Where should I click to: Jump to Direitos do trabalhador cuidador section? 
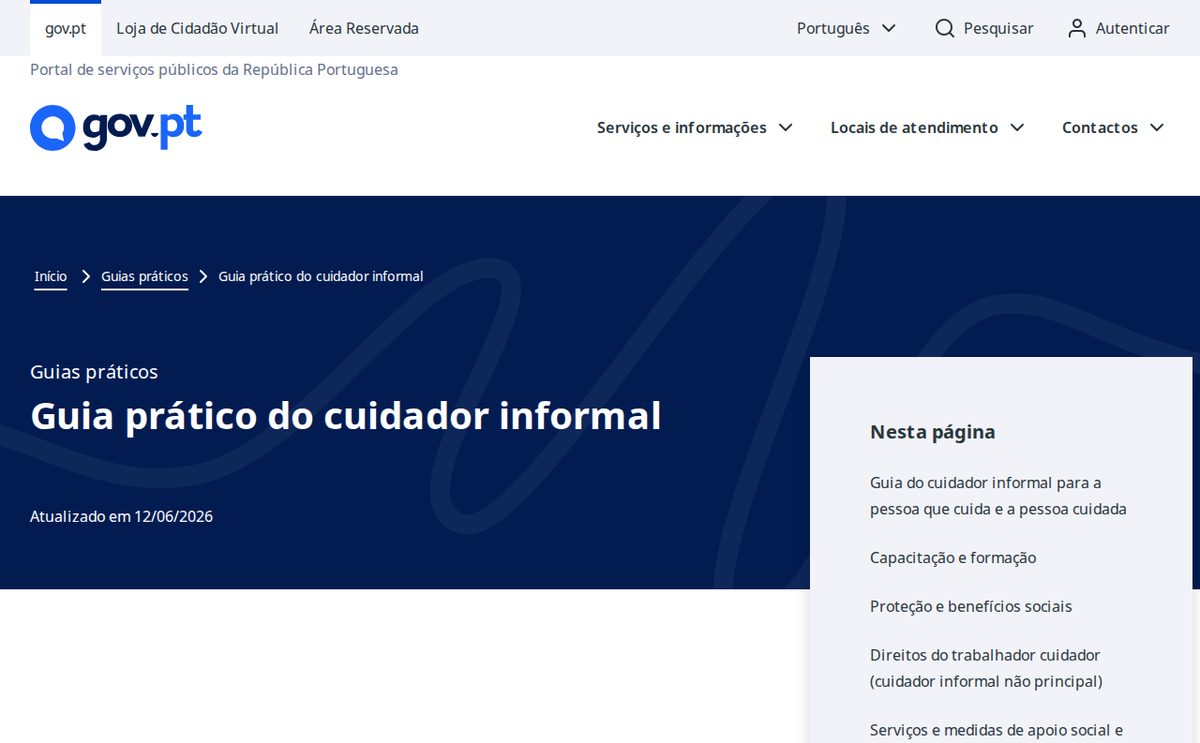tap(986, 668)
